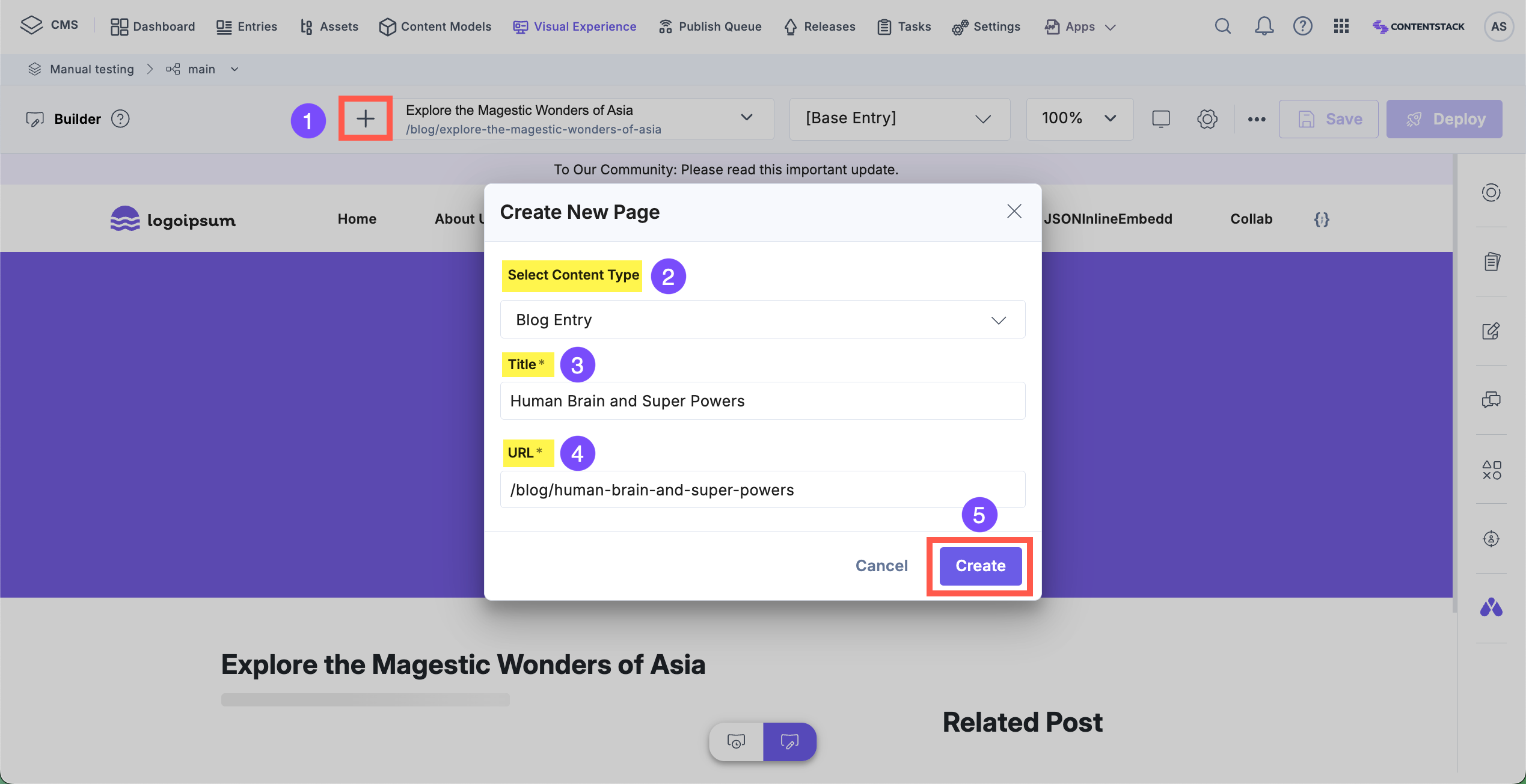
Task: Click the plus icon to add page
Action: click(x=365, y=118)
